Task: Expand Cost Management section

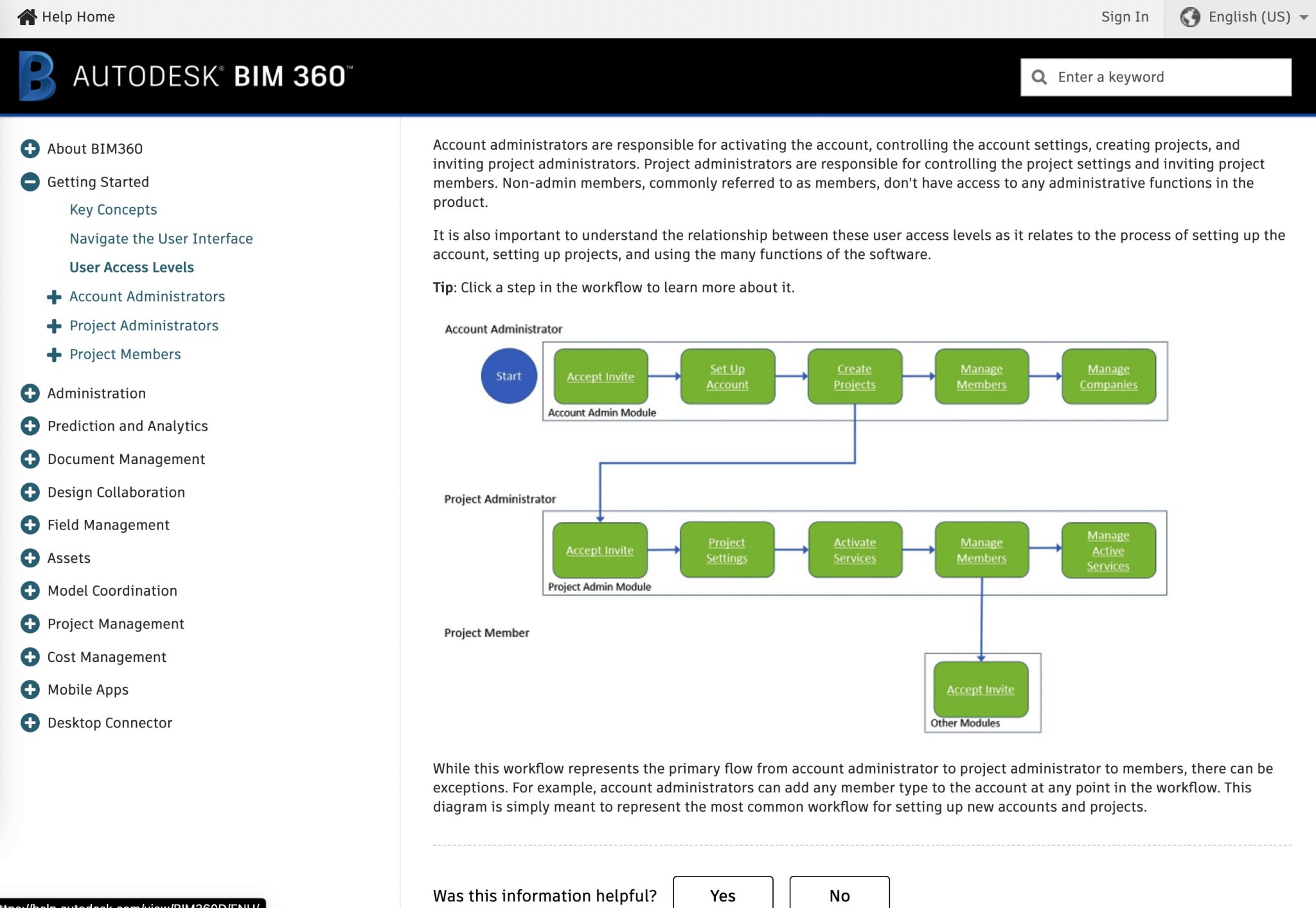Action: pos(30,657)
